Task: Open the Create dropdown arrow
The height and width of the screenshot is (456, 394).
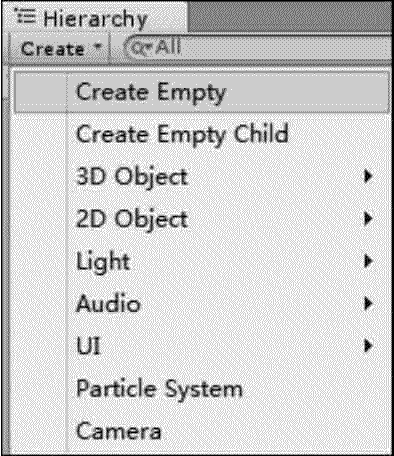Action: tap(98, 47)
